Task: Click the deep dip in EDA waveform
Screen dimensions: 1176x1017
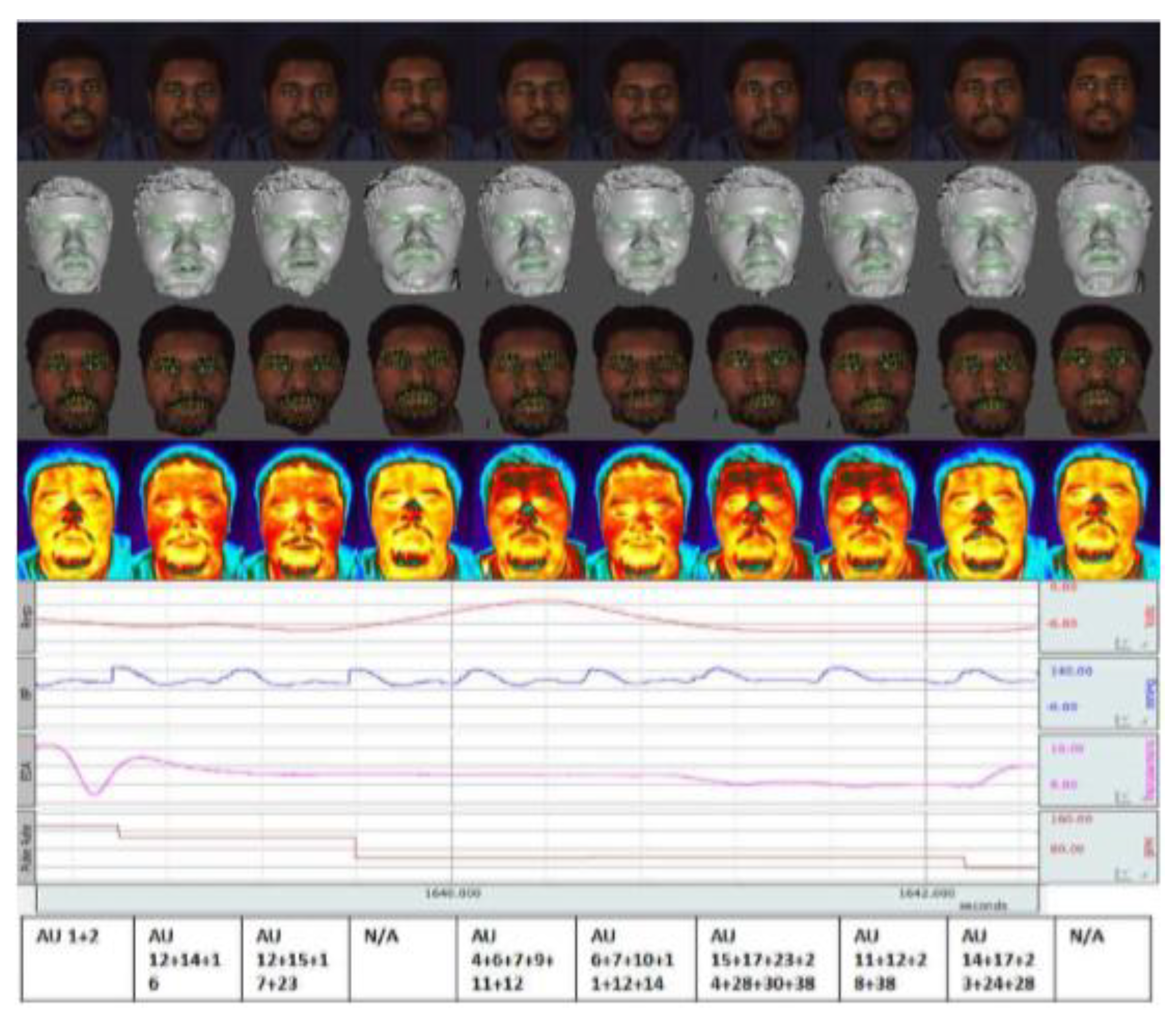Action: [94, 794]
